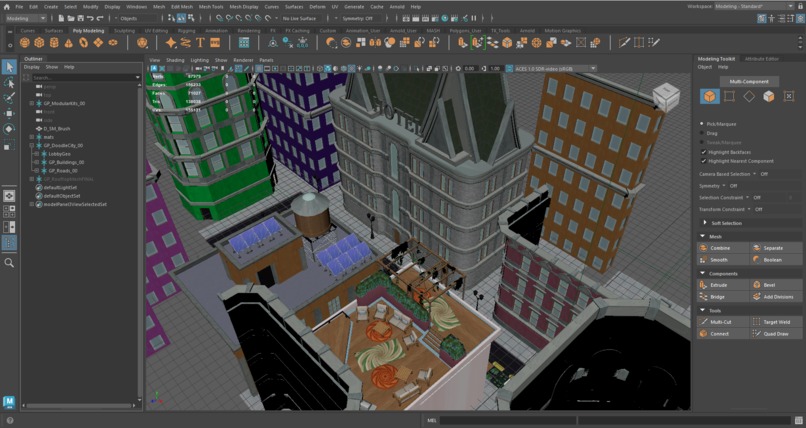Click the Multi-Cut knife shelf icon
Viewport: 806px width, 428px height.
point(624,43)
